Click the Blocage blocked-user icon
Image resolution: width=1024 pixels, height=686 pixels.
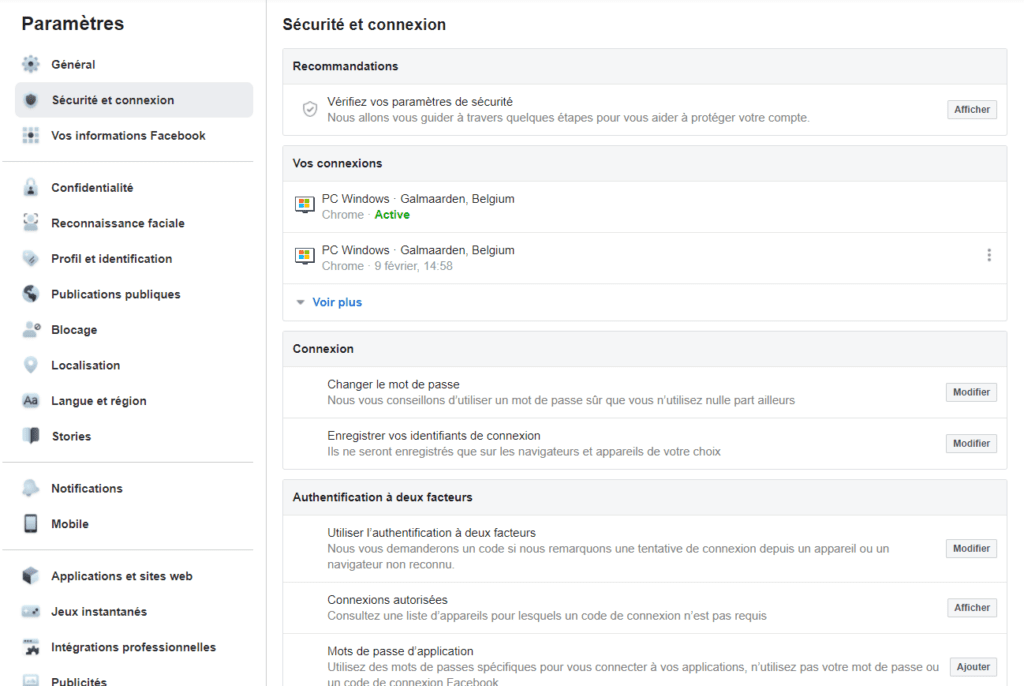(31, 329)
